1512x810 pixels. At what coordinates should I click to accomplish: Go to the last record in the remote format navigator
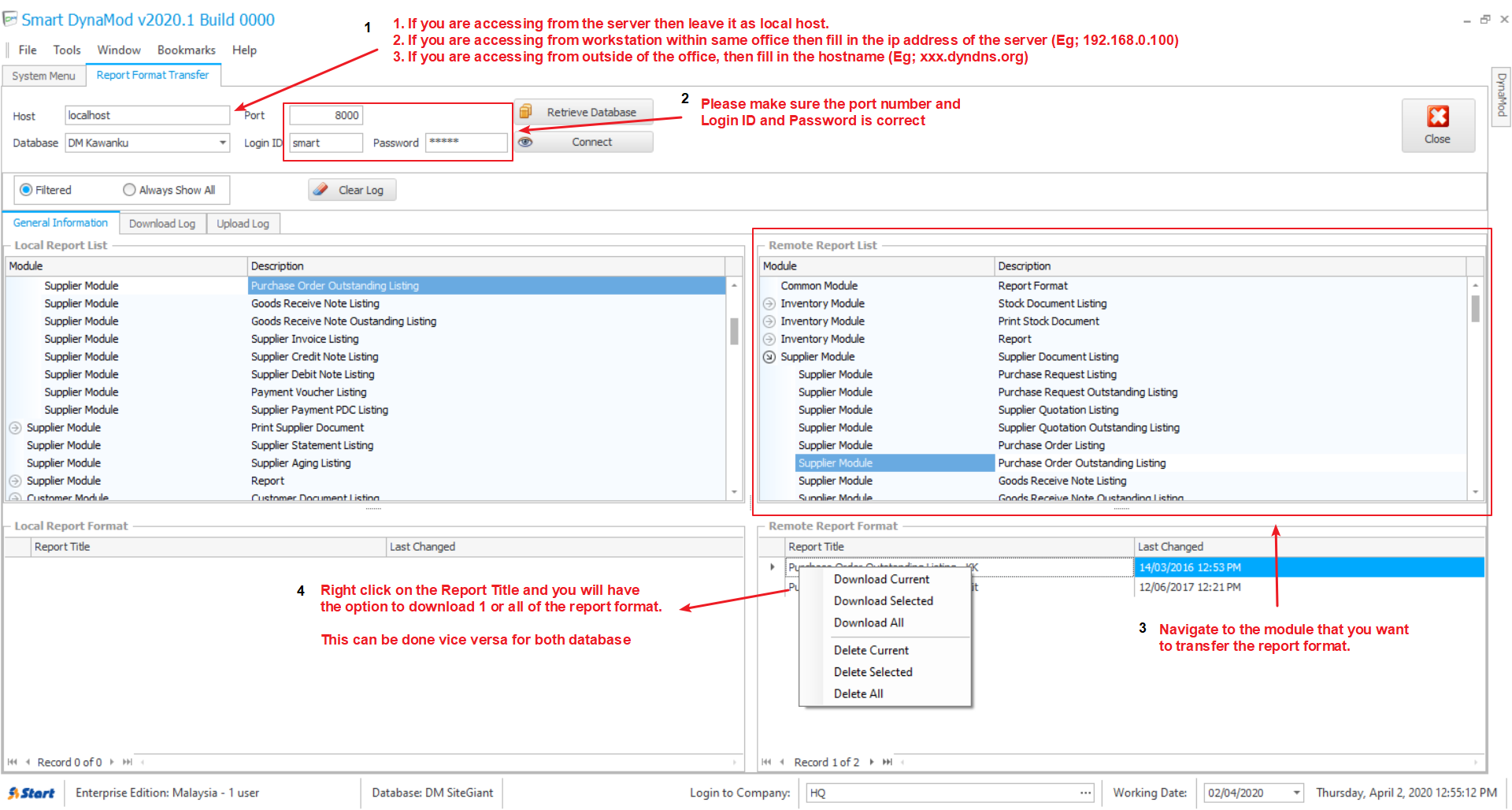(x=888, y=762)
